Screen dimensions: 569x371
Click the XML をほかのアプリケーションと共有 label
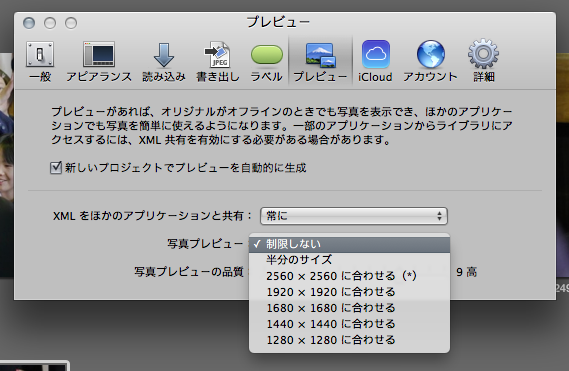(152, 216)
